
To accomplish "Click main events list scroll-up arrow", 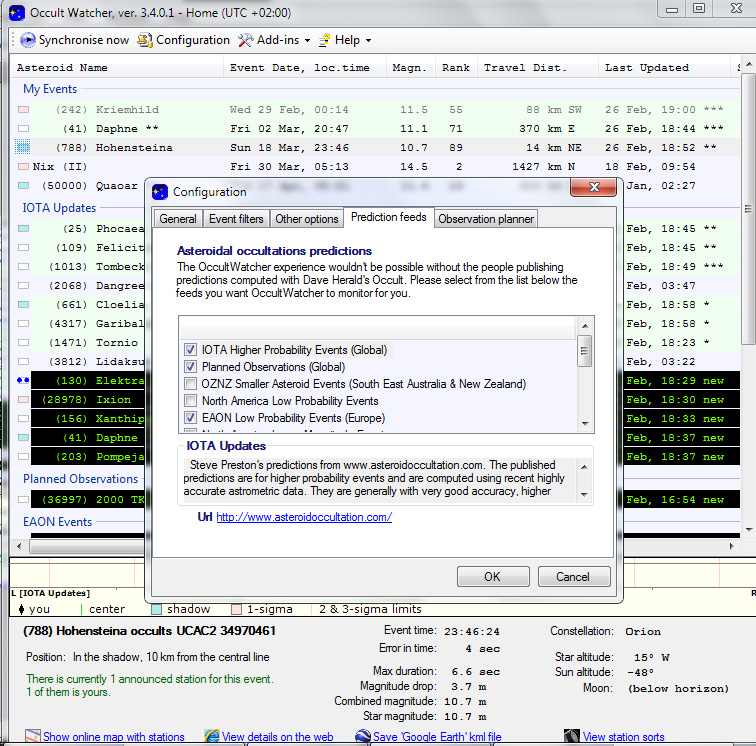I will pyautogui.click(x=749, y=64).
